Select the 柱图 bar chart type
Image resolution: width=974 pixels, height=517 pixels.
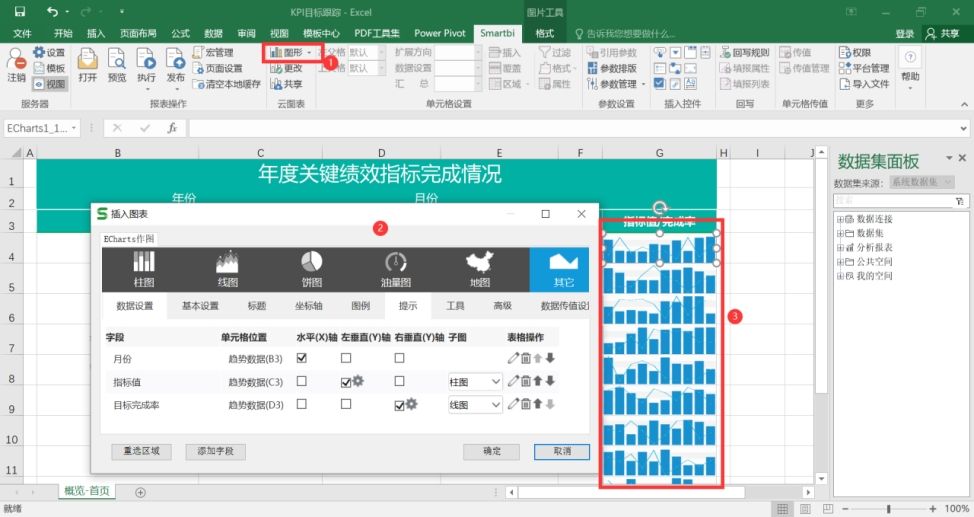pyautogui.click(x=143, y=269)
